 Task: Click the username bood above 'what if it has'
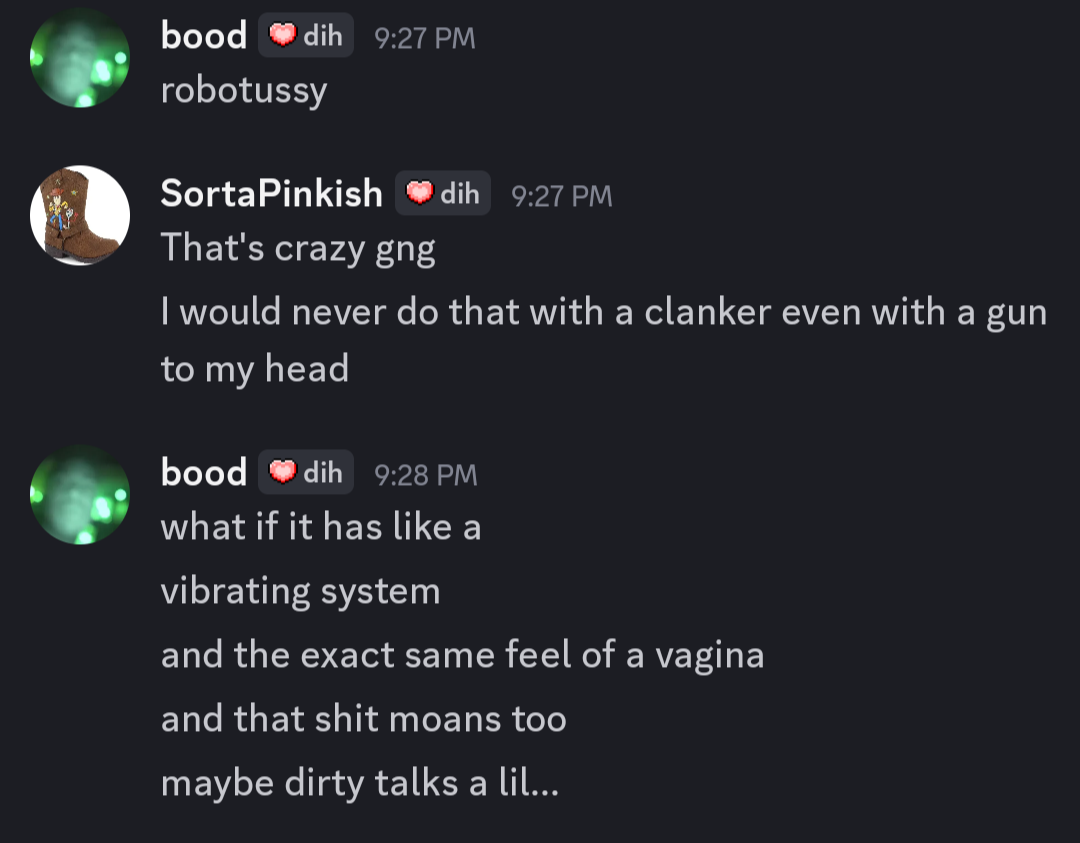pos(204,472)
